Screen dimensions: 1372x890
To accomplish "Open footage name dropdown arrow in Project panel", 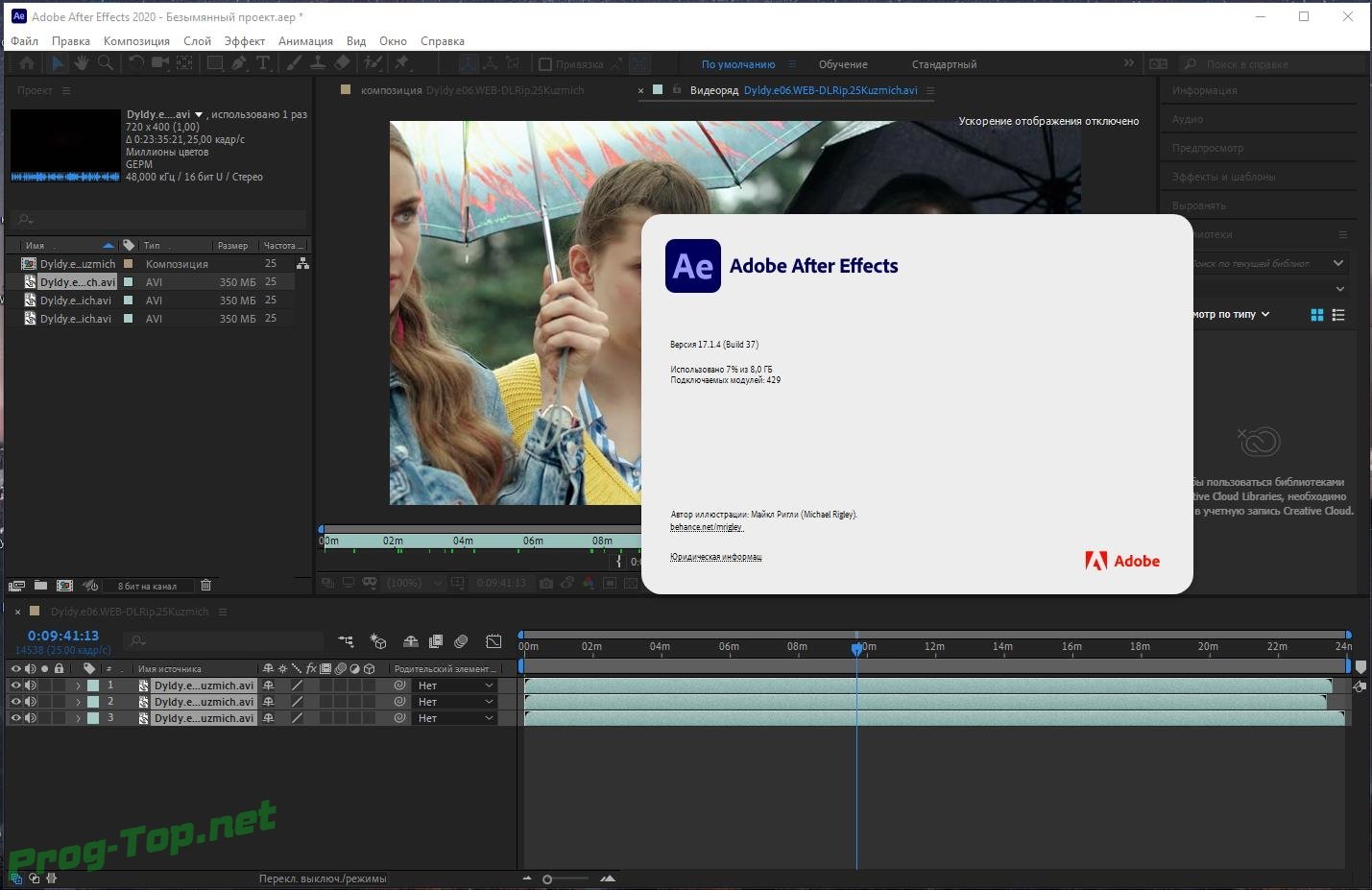I will 199,115.
